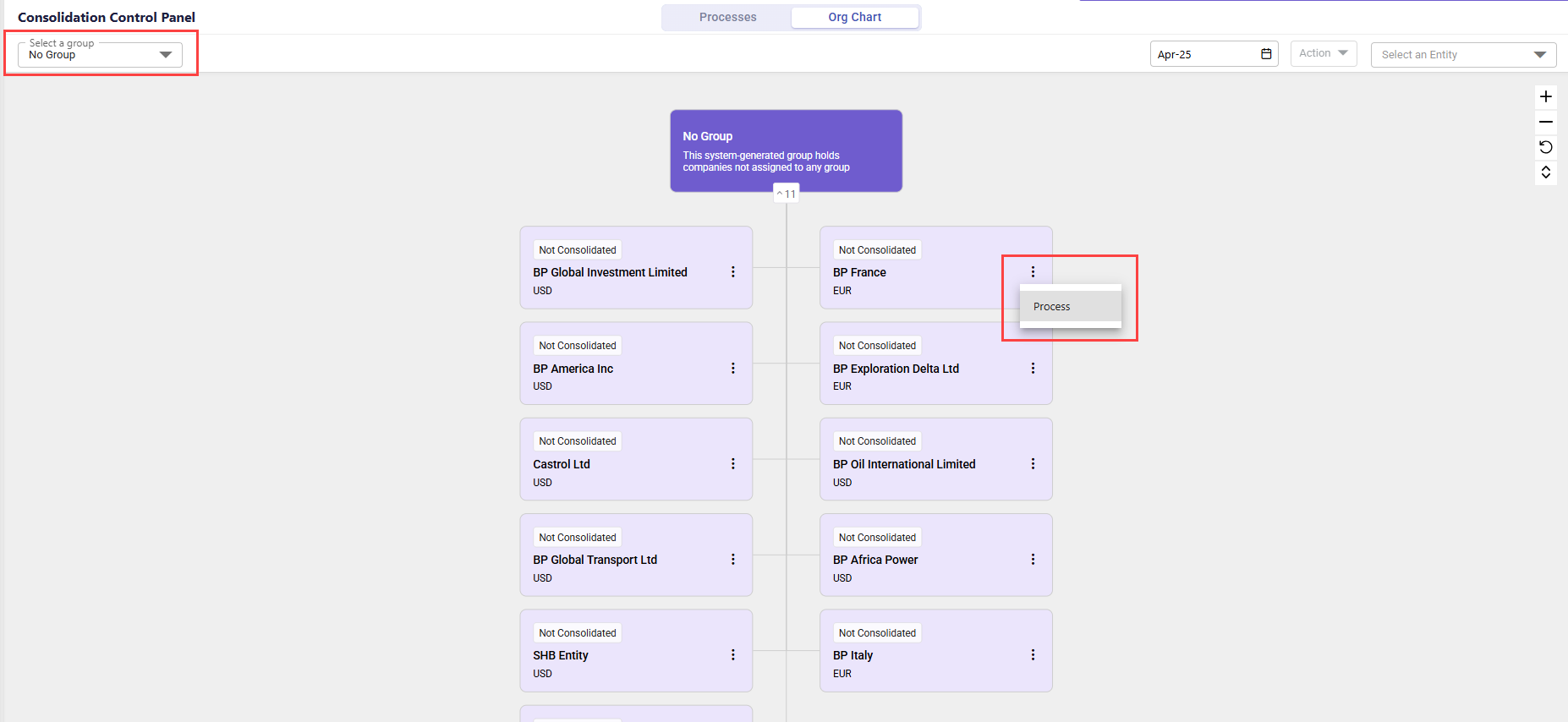Click the expand/collapse all arrows icon
The width and height of the screenshot is (1568, 722).
click(x=1545, y=172)
